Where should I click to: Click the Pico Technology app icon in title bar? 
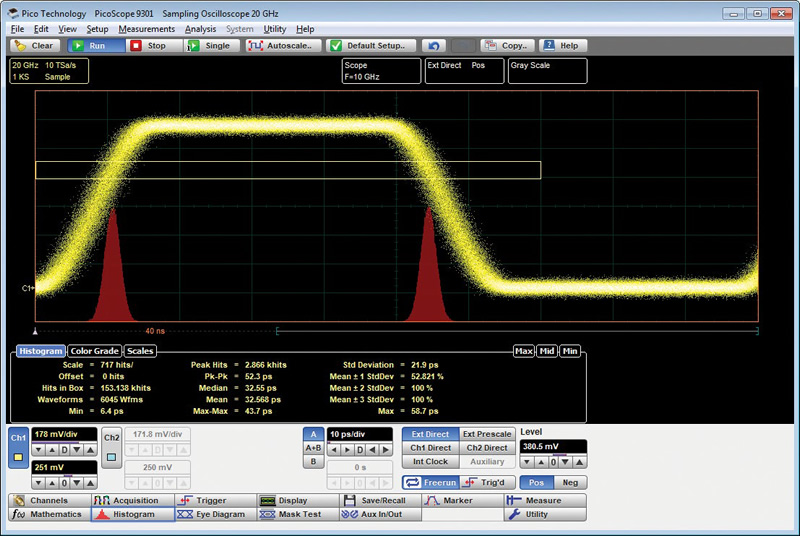pyautogui.click(x=13, y=13)
